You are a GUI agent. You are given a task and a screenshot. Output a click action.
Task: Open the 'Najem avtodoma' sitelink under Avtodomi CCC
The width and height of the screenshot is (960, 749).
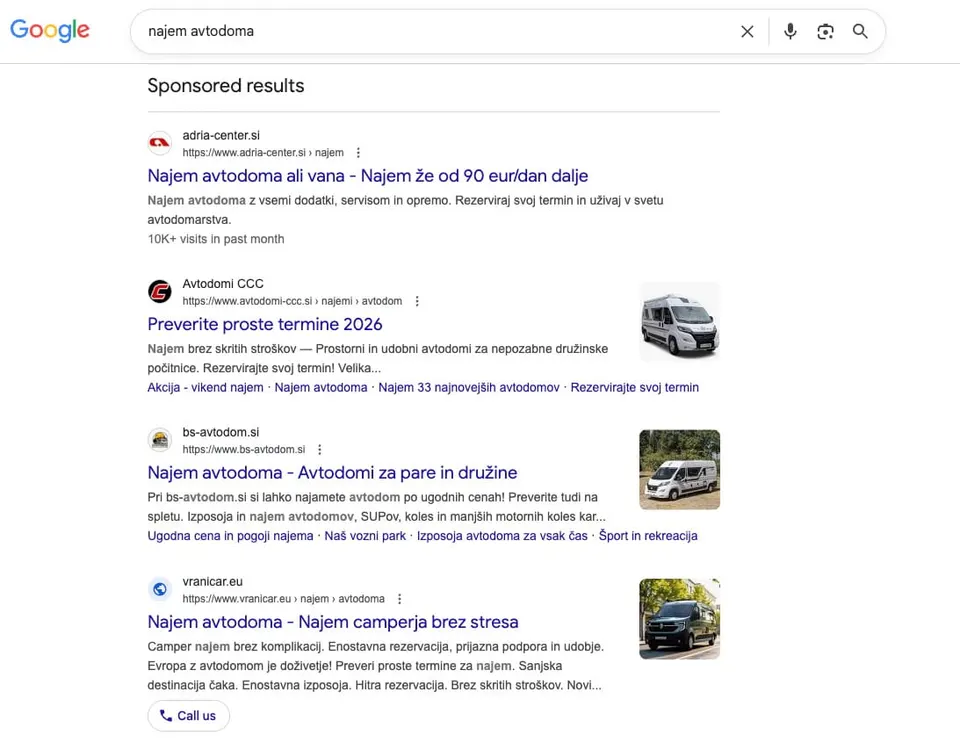pyautogui.click(x=321, y=387)
